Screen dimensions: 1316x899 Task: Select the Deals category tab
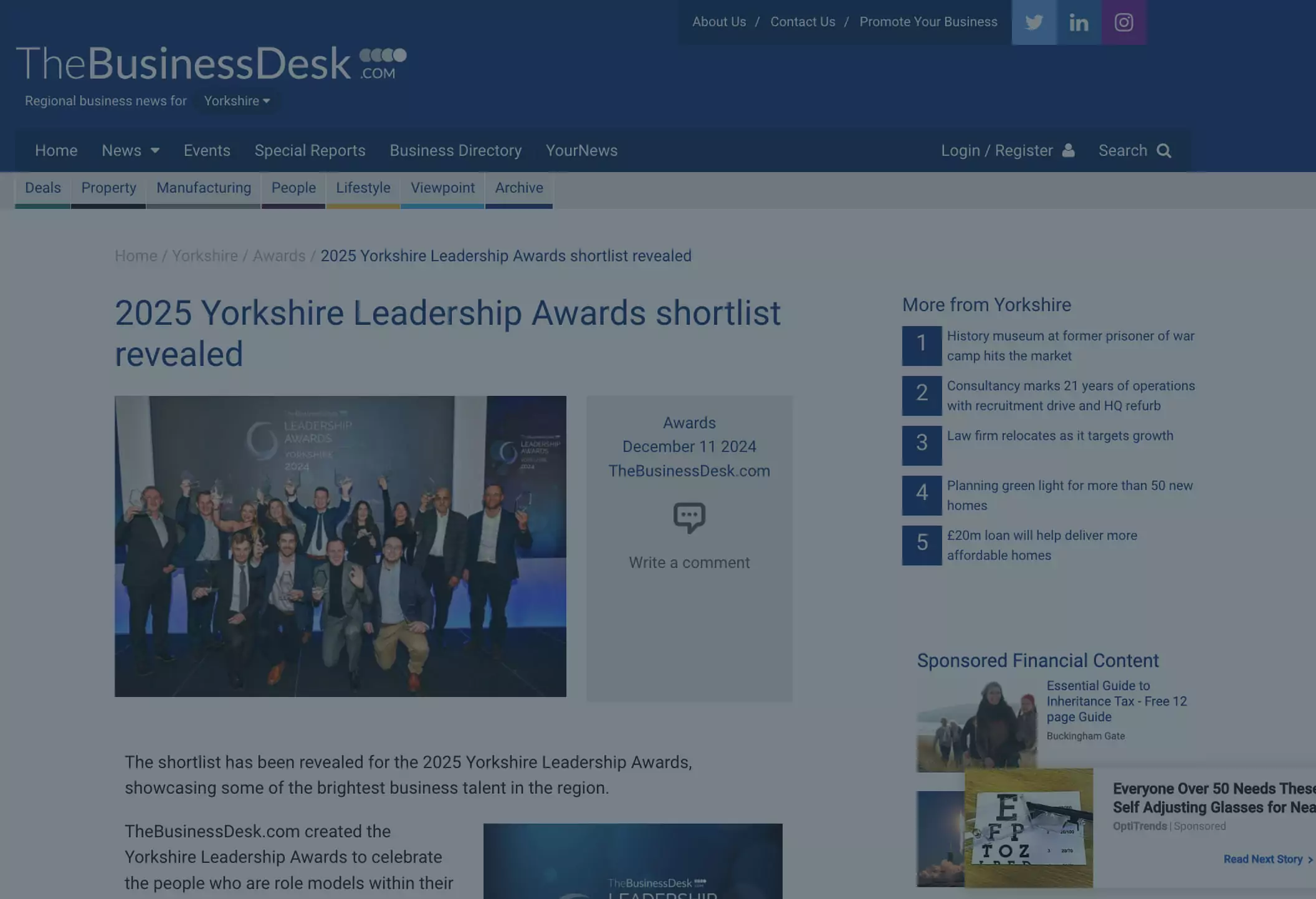pyautogui.click(x=43, y=189)
